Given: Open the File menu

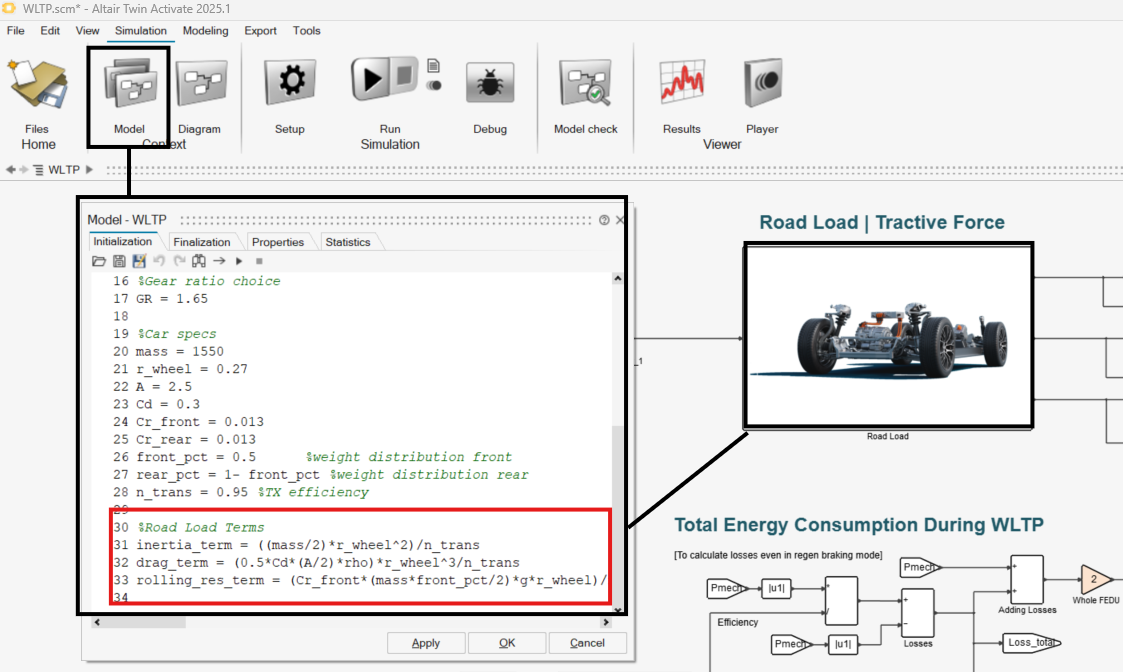Looking at the screenshot, I should point(16,31).
